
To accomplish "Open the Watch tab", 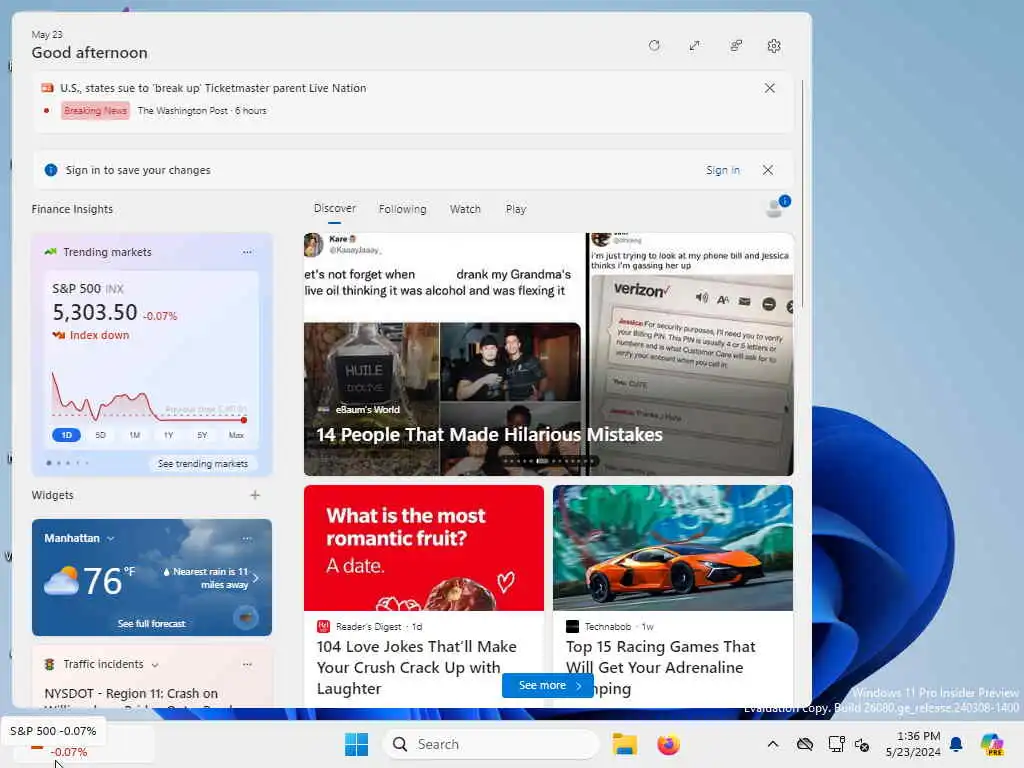I will pos(465,209).
